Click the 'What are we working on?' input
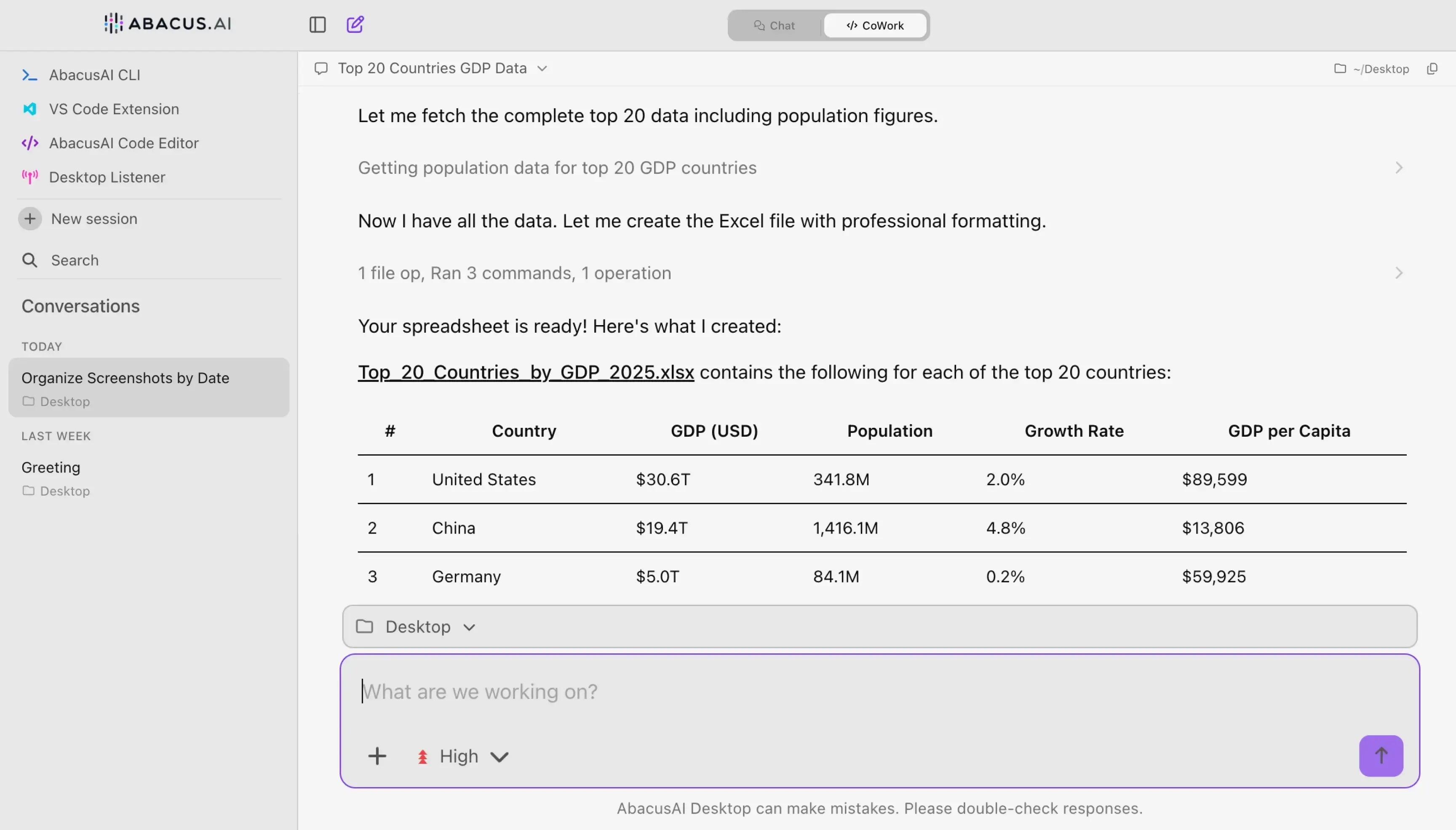 tap(798, 691)
